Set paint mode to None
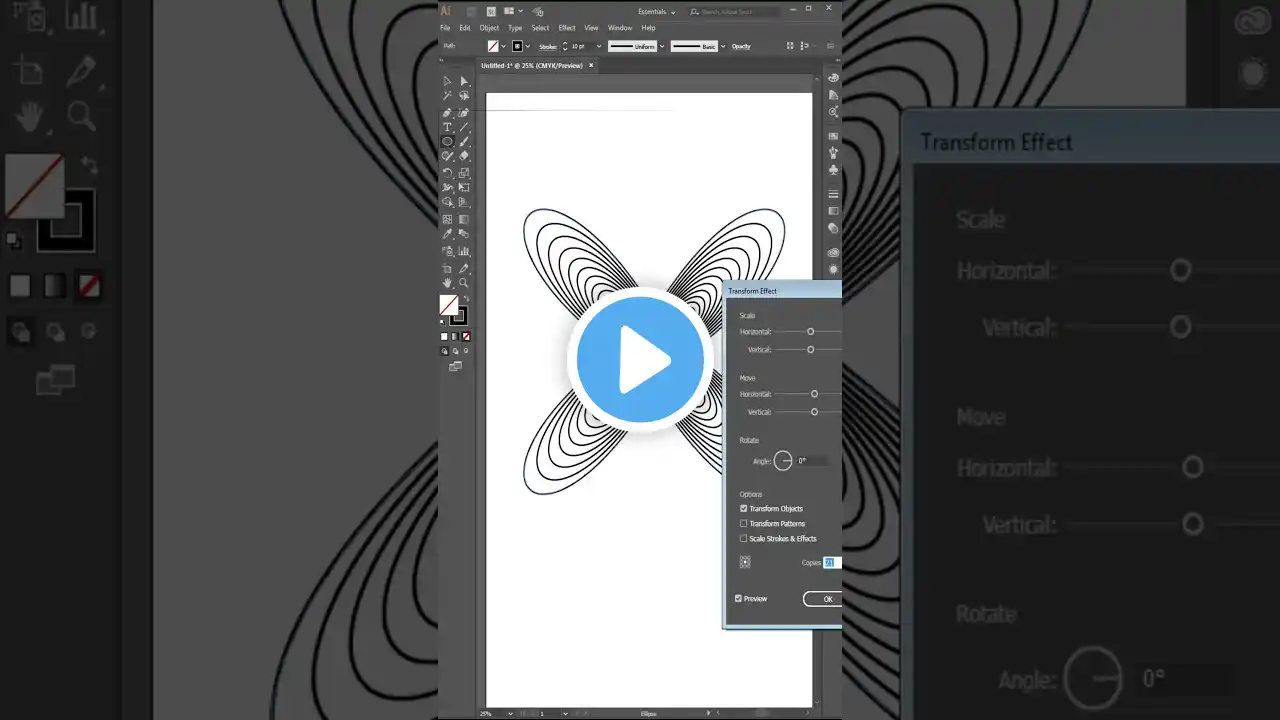1280x720 pixels. point(466,336)
